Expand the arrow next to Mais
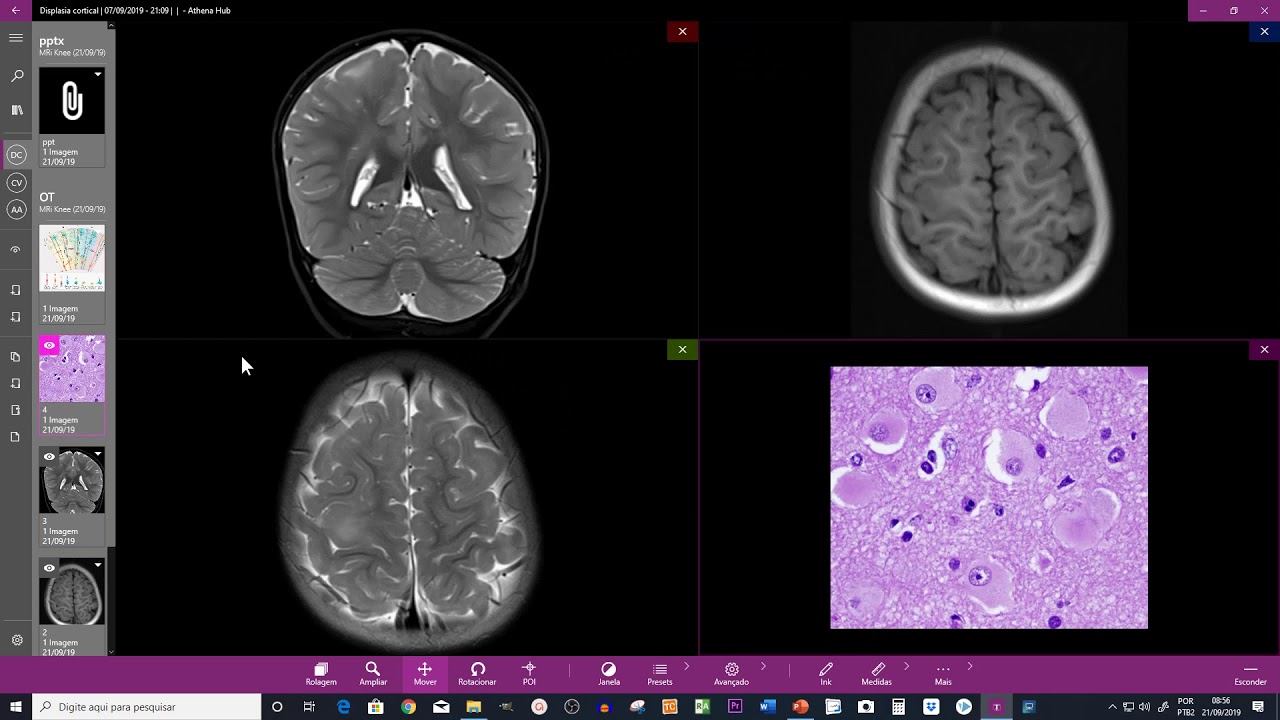Viewport: 1280px width, 720px height. coord(969,666)
